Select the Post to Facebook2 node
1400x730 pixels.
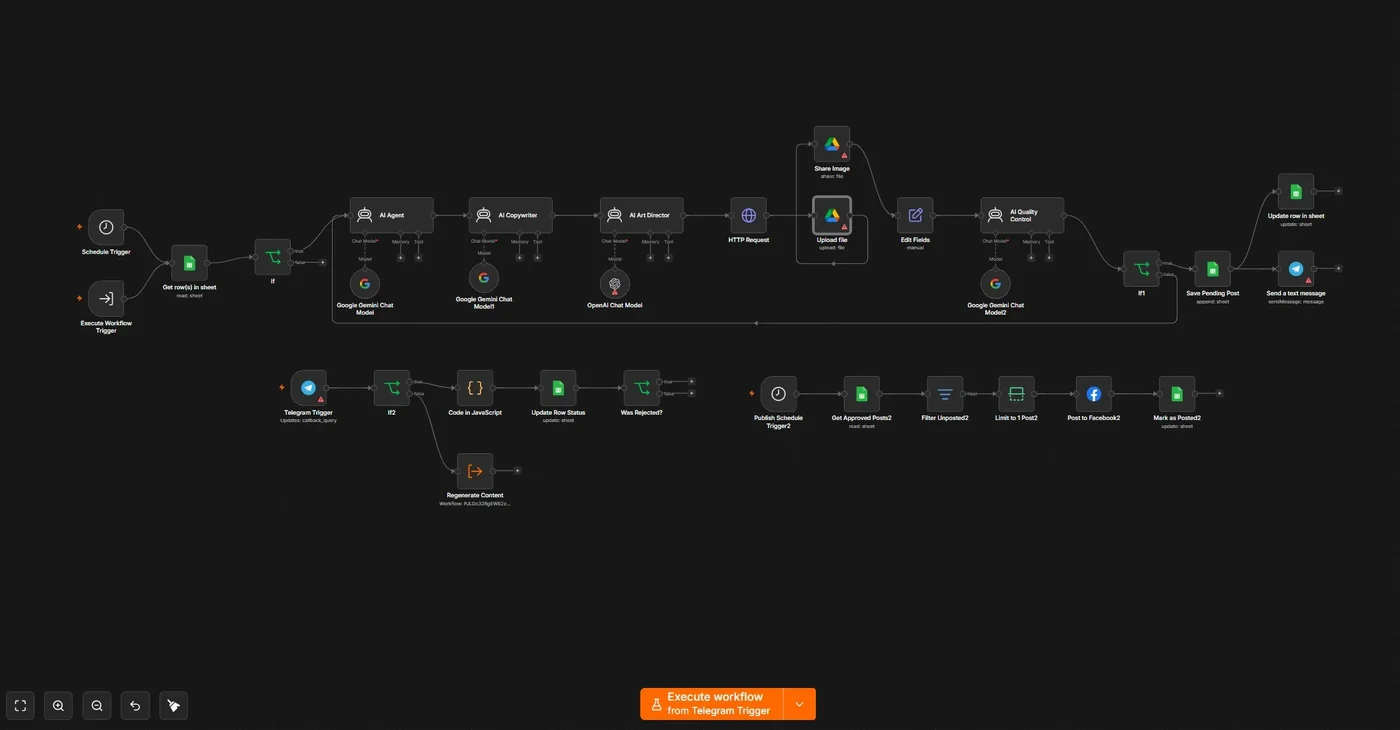(x=1094, y=394)
